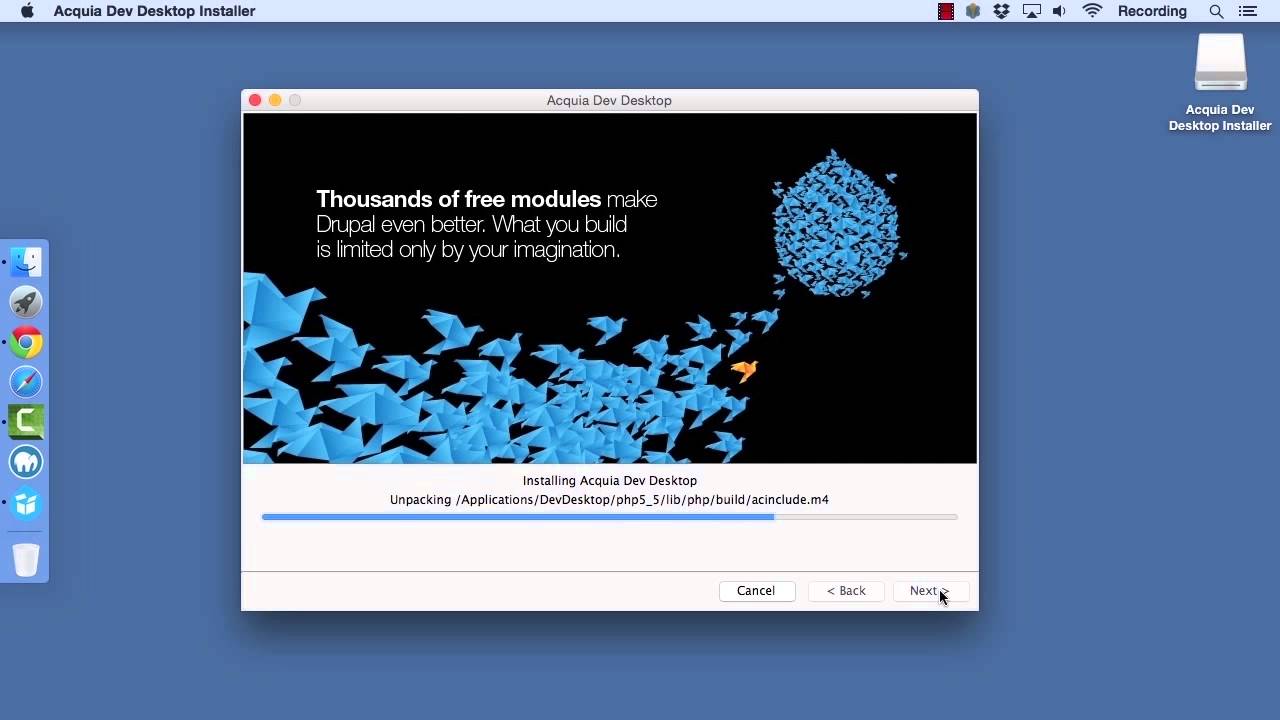Image resolution: width=1280 pixels, height=720 pixels.
Task: Click the greyed-out zoom button of installer window
Action: [295, 100]
